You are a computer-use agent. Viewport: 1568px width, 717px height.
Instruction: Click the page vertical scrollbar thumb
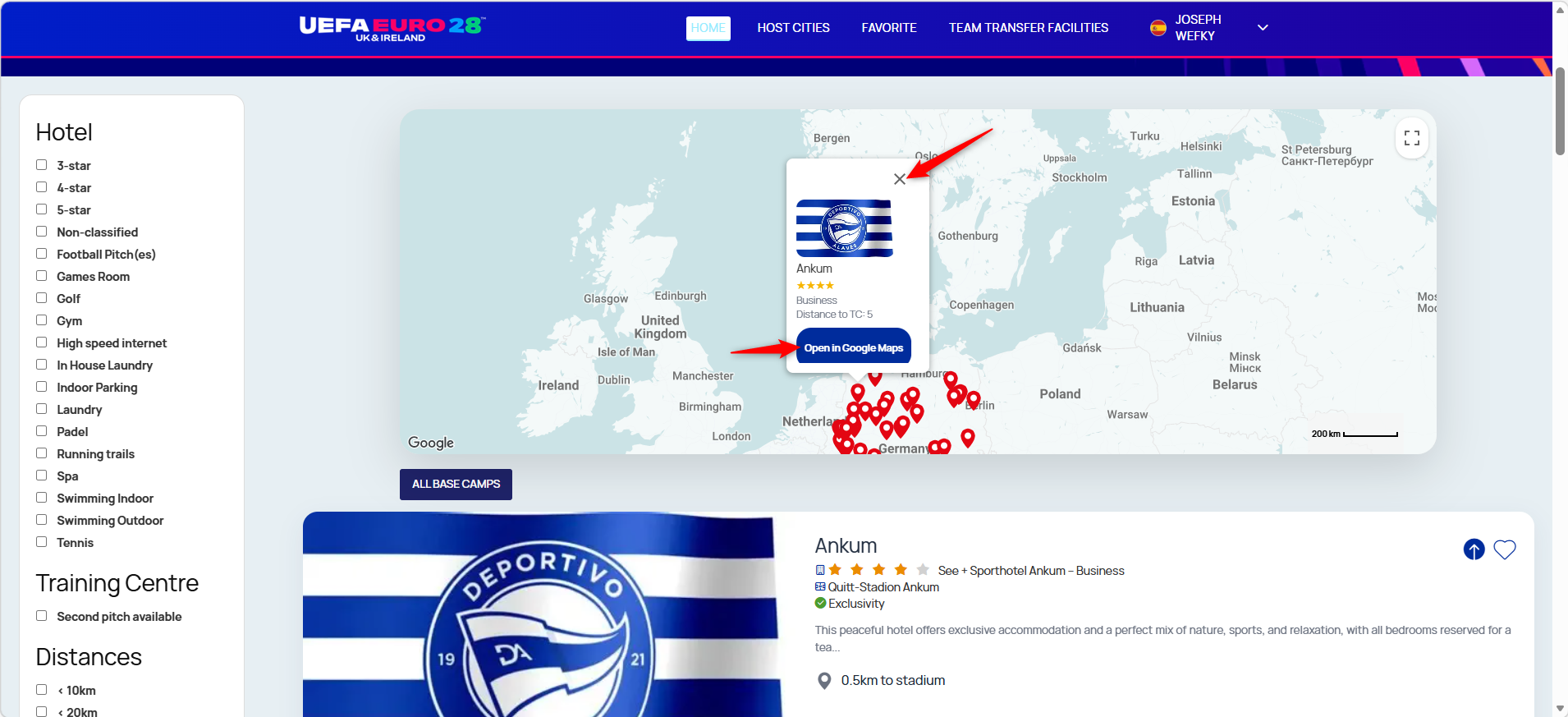[x=1560, y=111]
